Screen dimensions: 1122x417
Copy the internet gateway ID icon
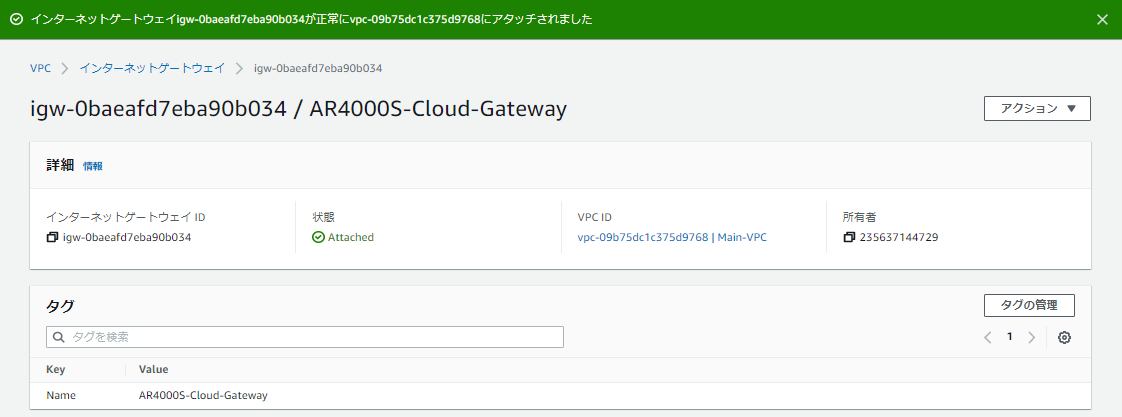53,238
